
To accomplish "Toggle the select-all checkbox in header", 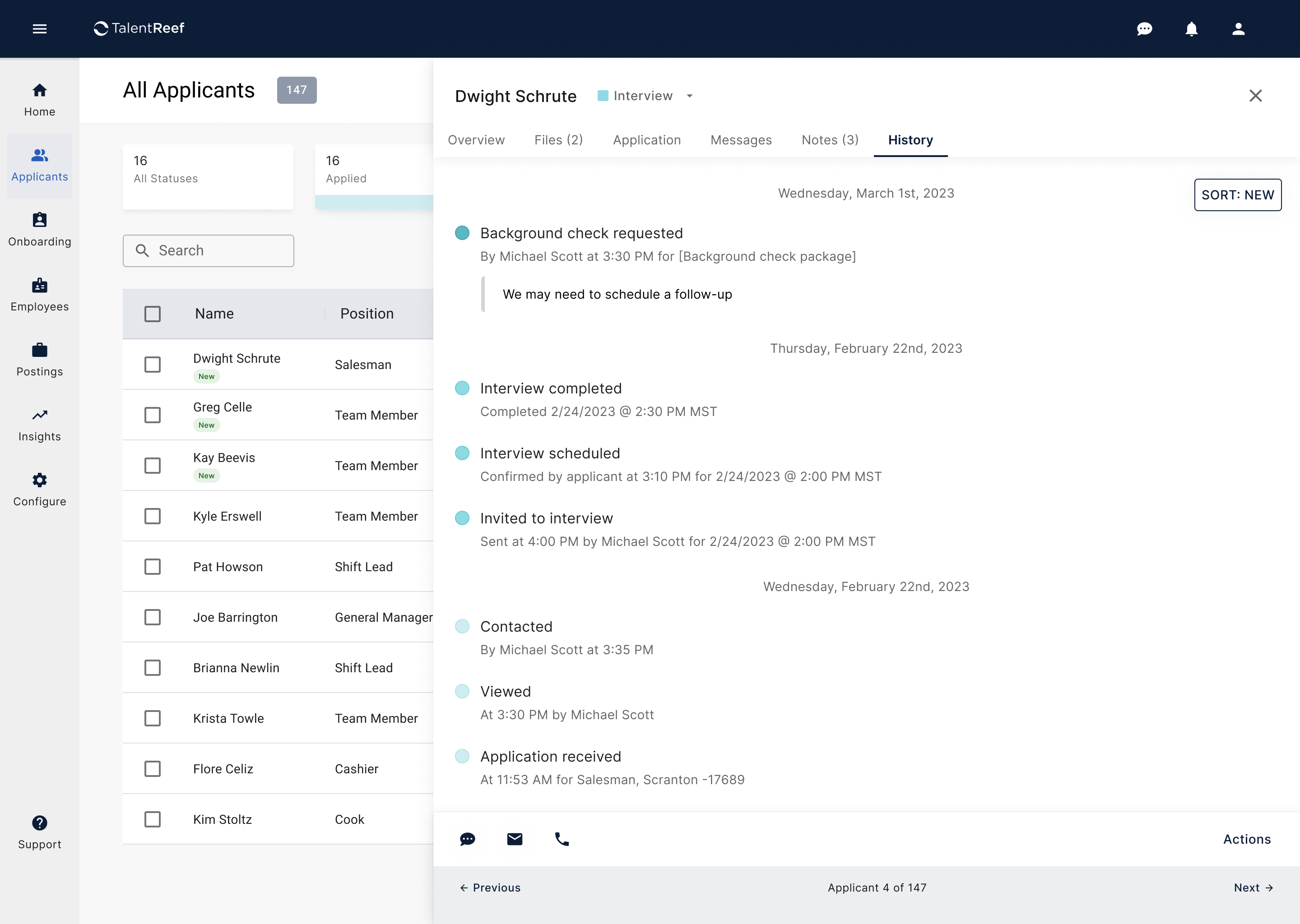I will (153, 314).
